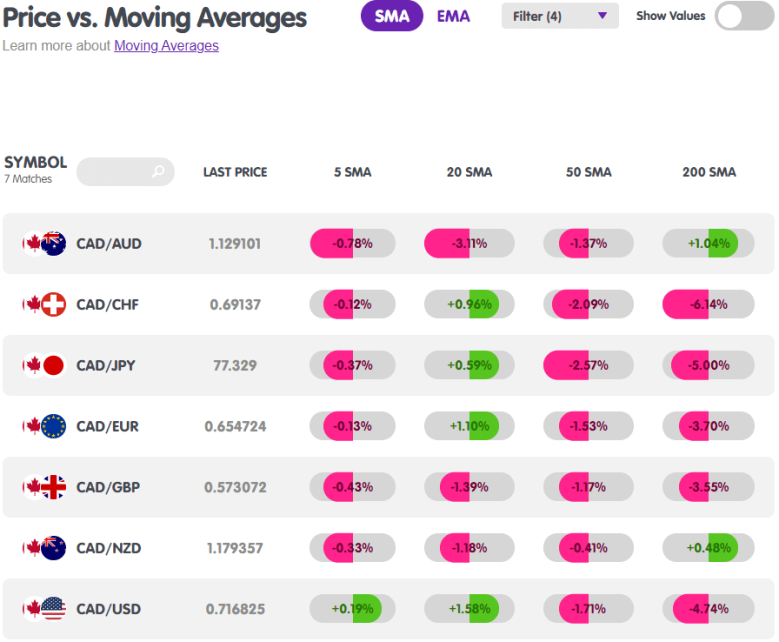Sort by the LAST PRICE column header

pyautogui.click(x=235, y=172)
